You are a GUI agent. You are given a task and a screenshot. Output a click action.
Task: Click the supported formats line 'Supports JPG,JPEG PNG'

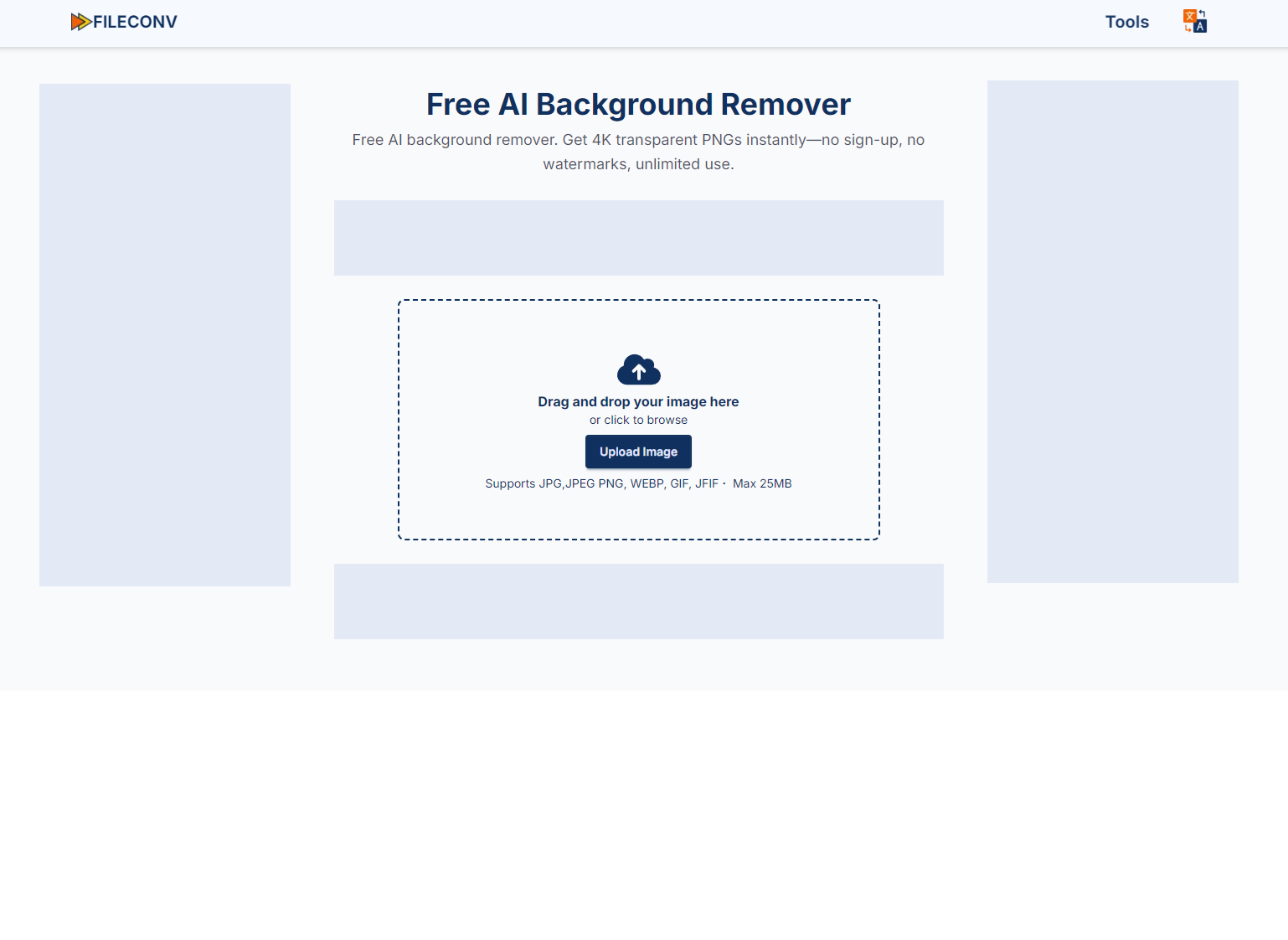point(638,483)
